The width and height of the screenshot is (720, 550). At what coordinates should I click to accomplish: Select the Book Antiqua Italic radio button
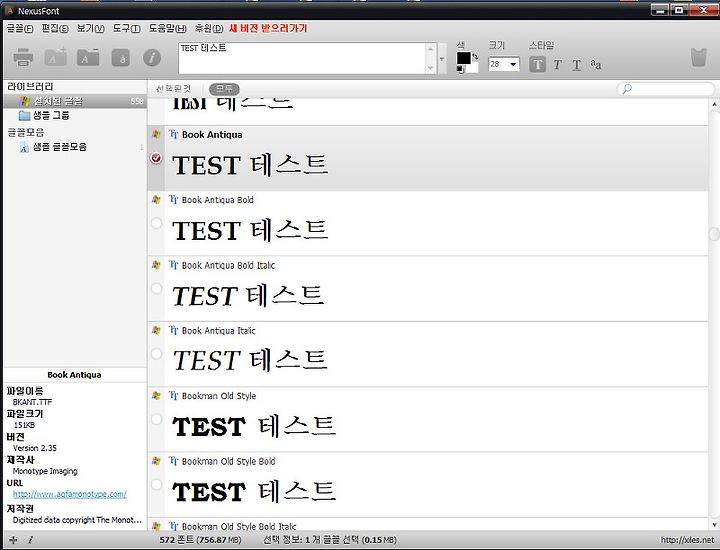point(156,354)
